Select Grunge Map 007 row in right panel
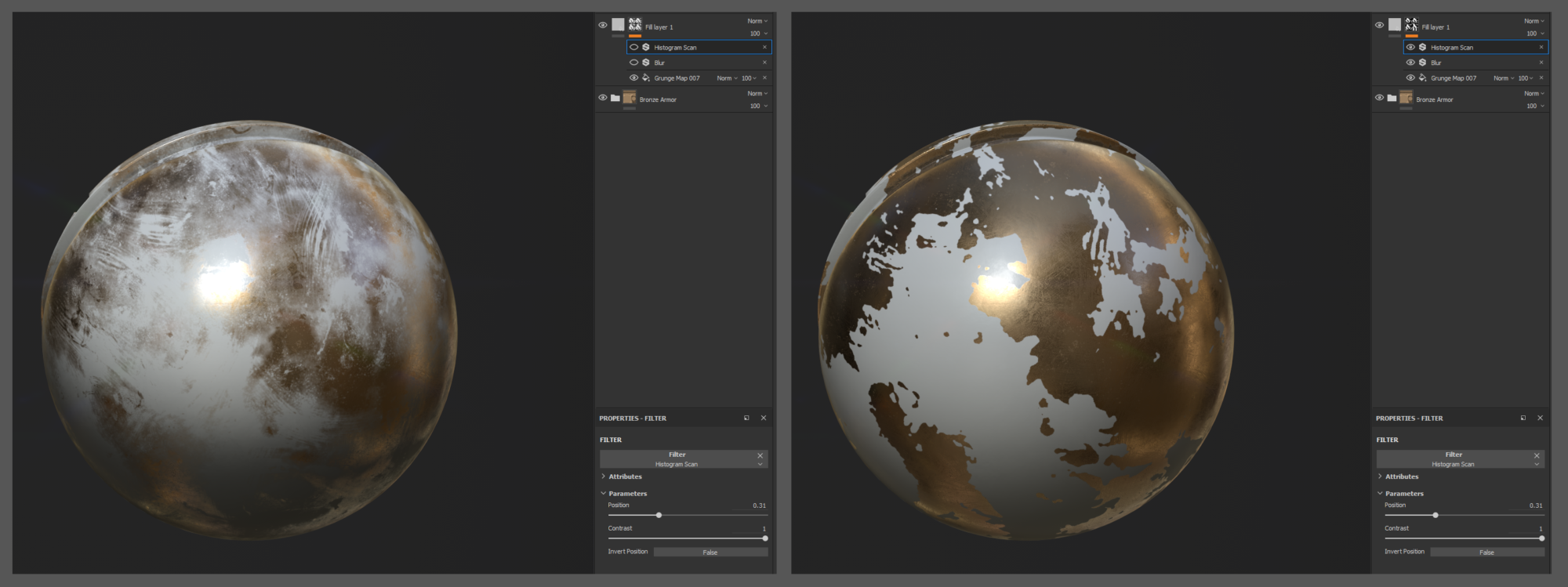Viewport: 1568px width, 587px height. coord(1454,78)
